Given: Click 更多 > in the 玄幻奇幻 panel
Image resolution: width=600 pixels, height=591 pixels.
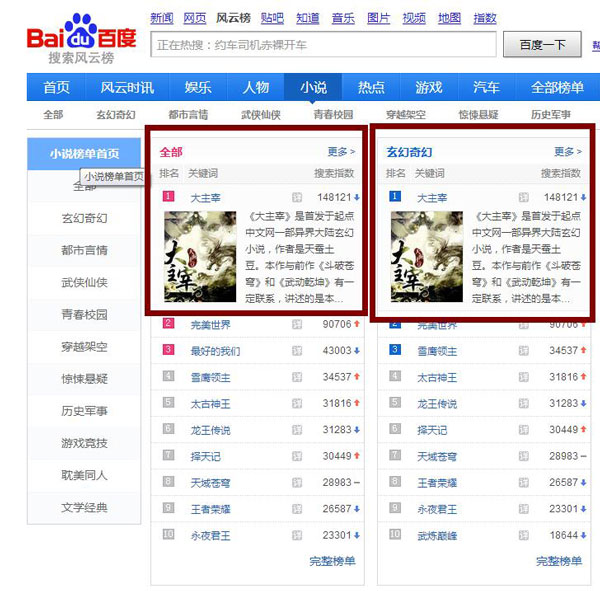Looking at the screenshot, I should (568, 152).
